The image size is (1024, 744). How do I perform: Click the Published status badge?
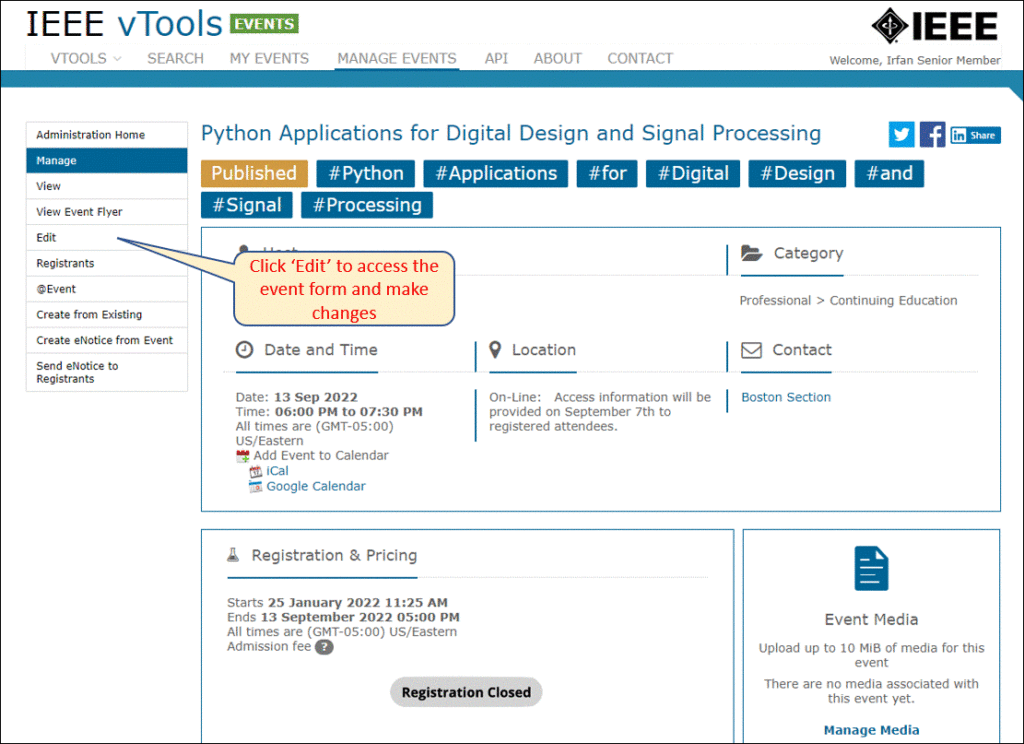tap(254, 173)
